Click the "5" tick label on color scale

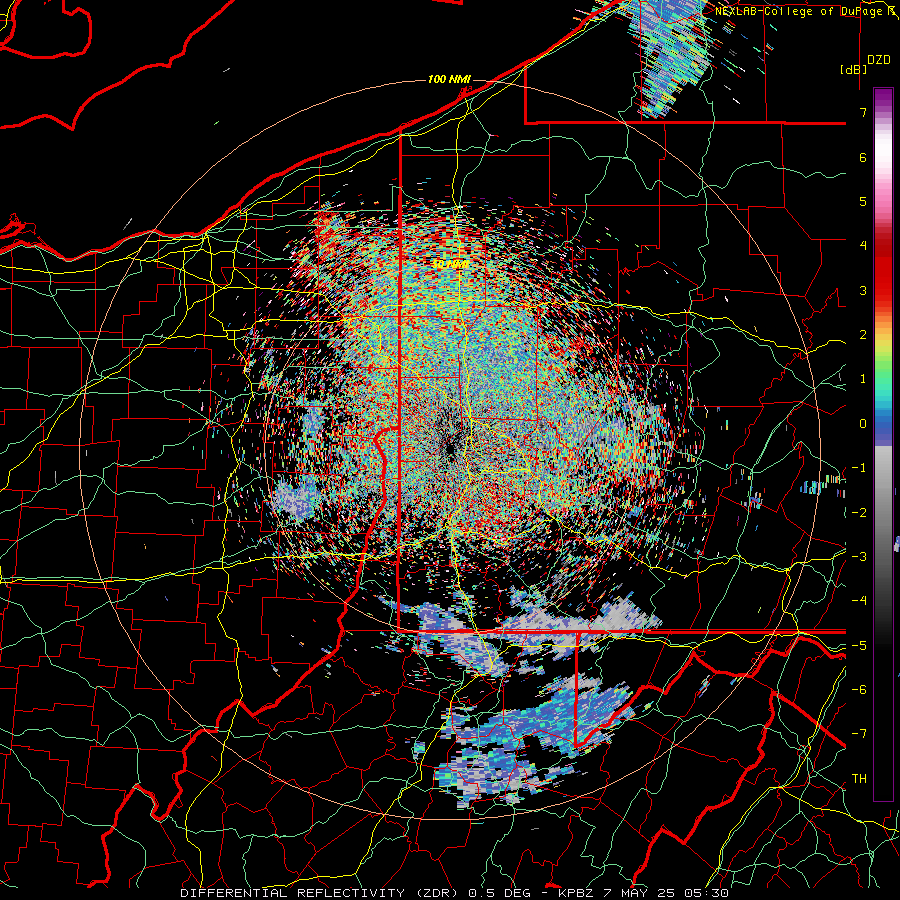(863, 201)
